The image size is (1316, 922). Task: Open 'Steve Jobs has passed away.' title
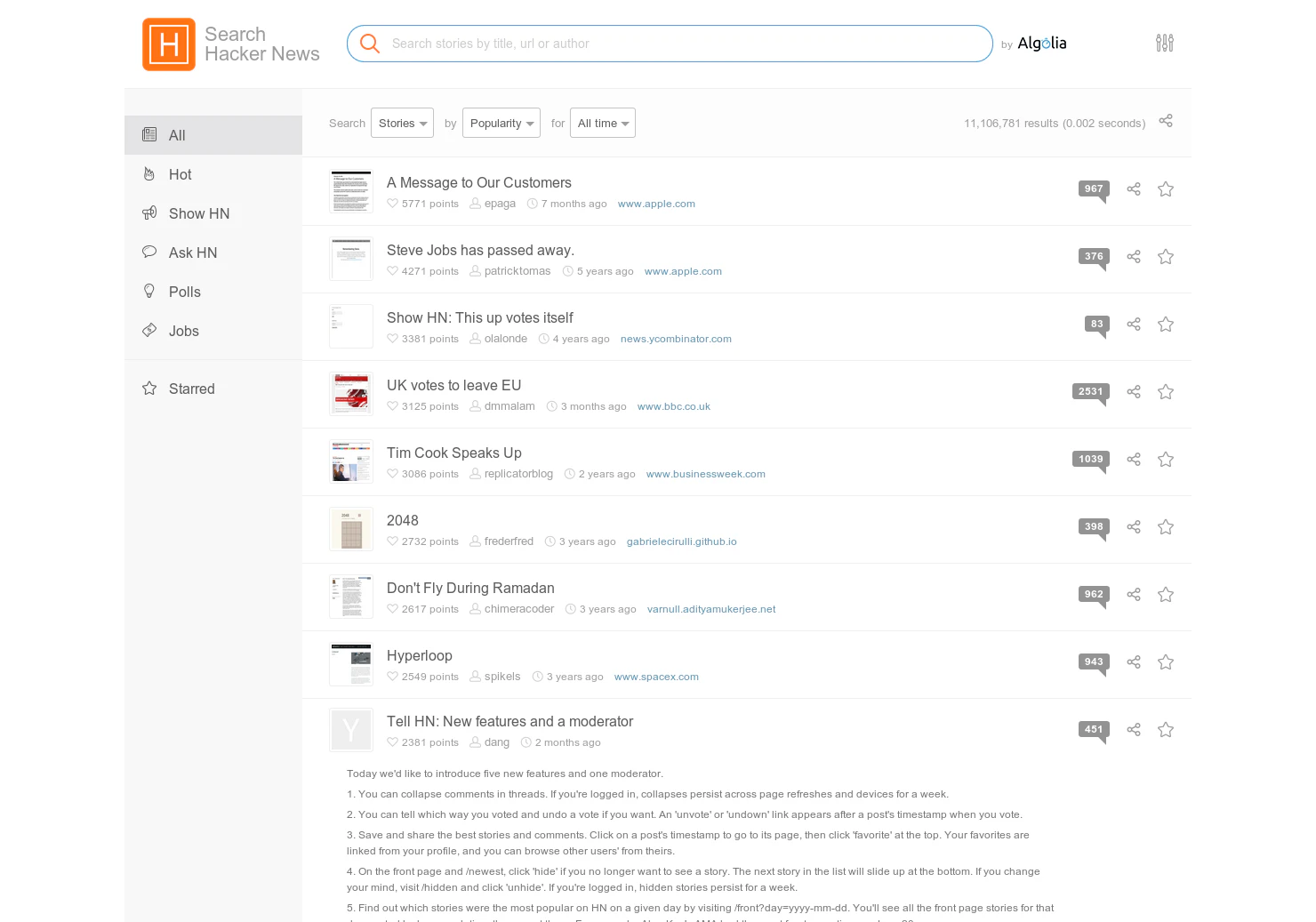[480, 250]
